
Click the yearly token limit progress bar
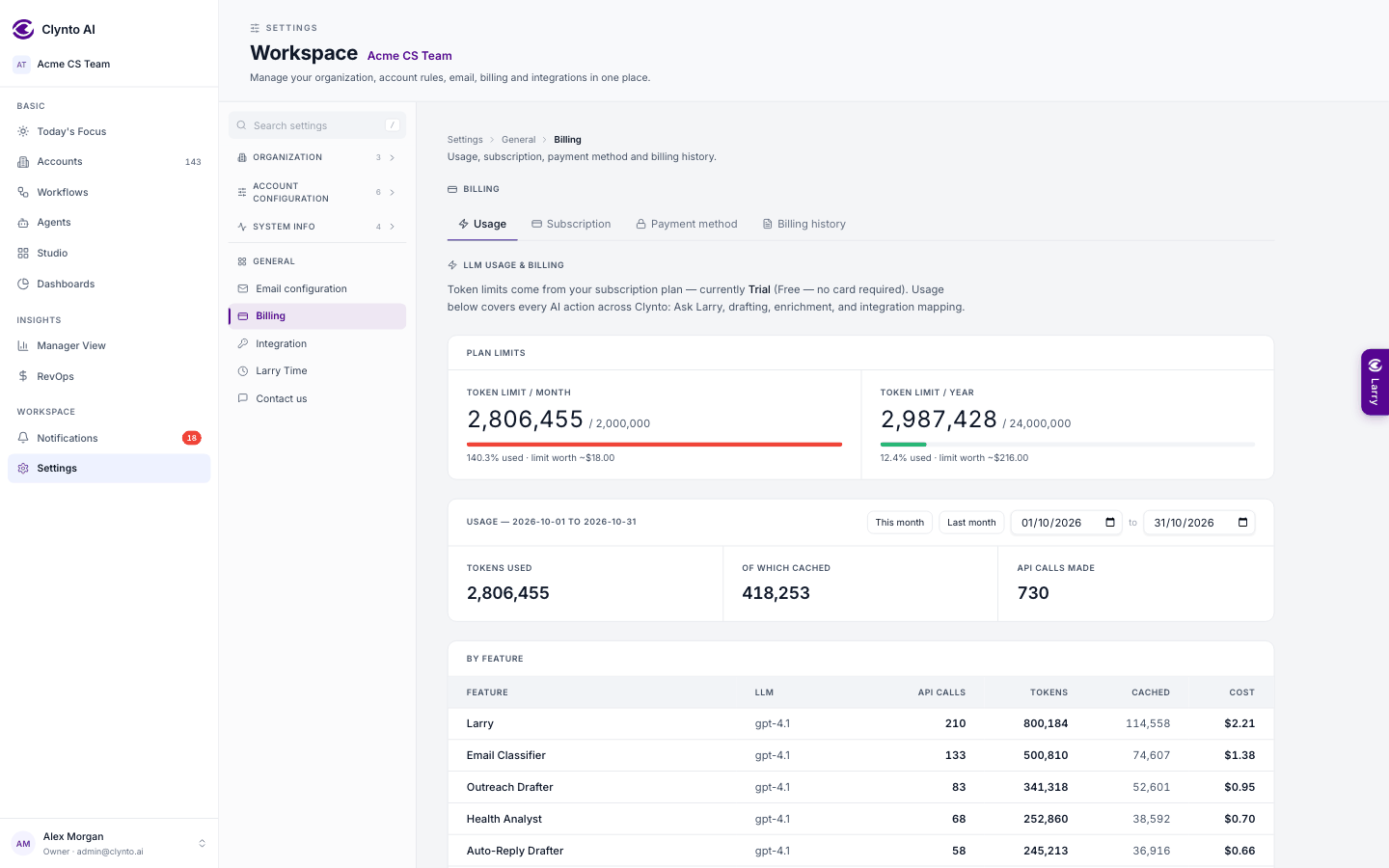(x=1068, y=445)
